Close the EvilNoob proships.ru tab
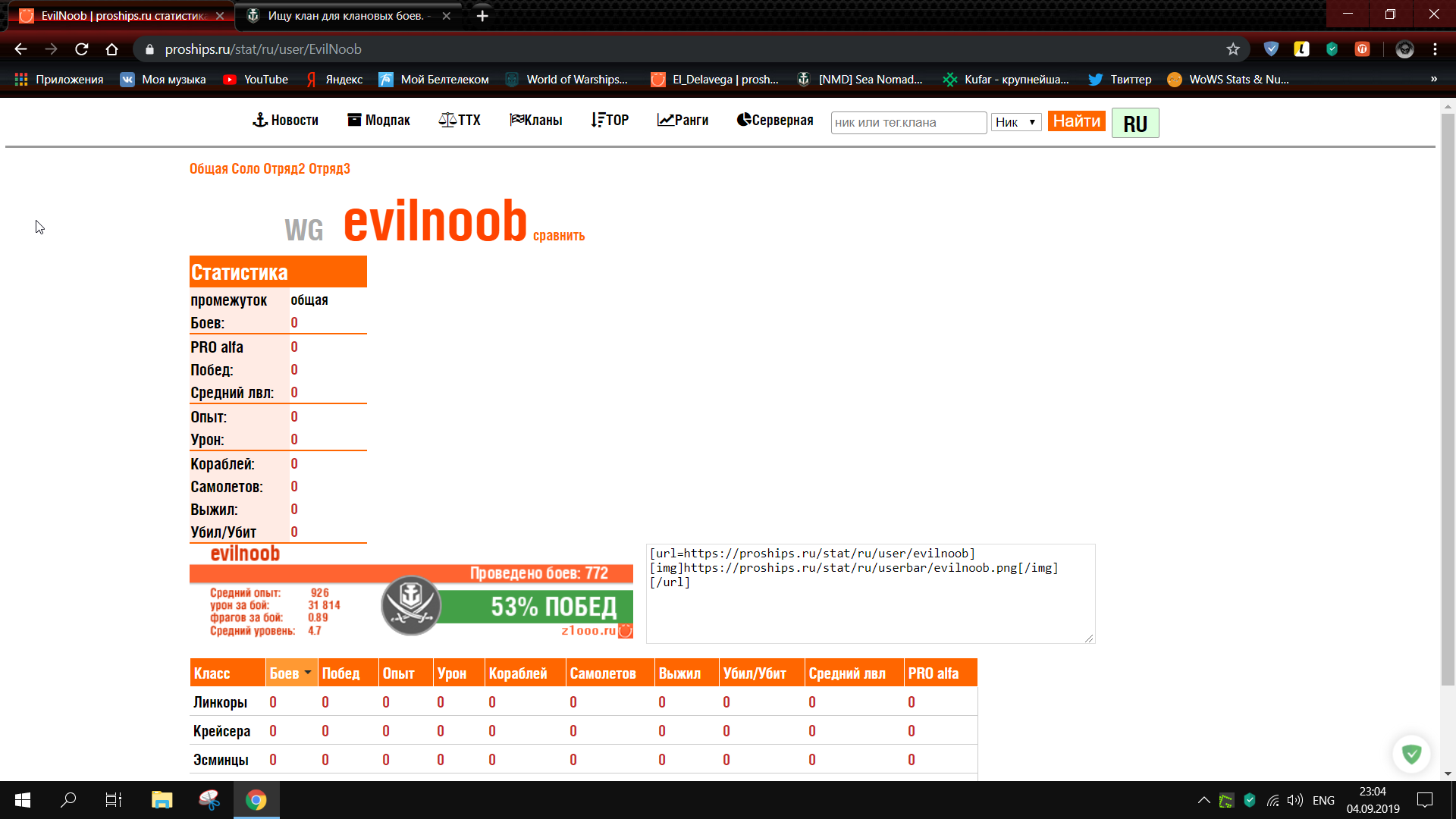This screenshot has height=819, width=1456. [220, 15]
